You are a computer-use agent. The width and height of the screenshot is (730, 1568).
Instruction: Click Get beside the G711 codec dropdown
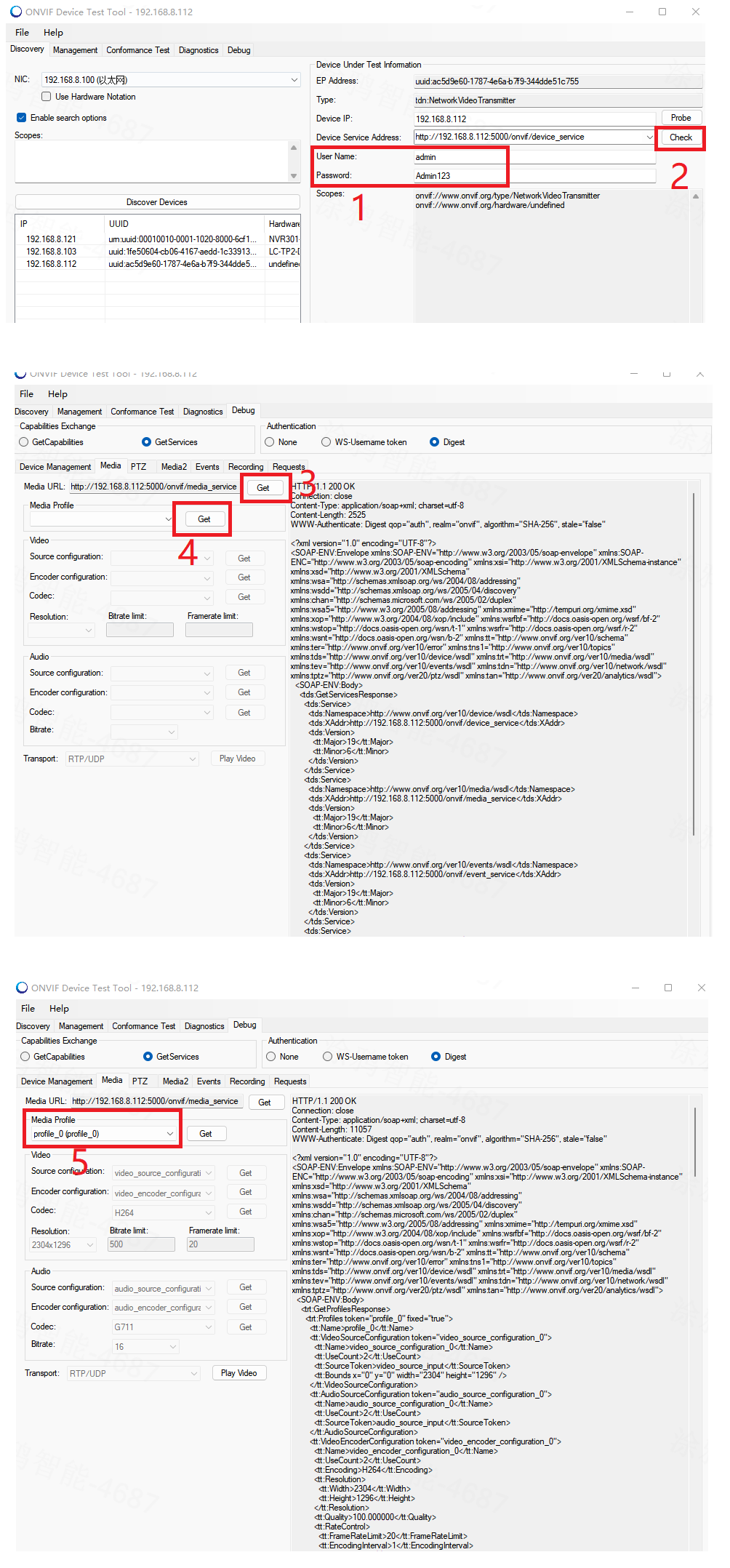(246, 1327)
